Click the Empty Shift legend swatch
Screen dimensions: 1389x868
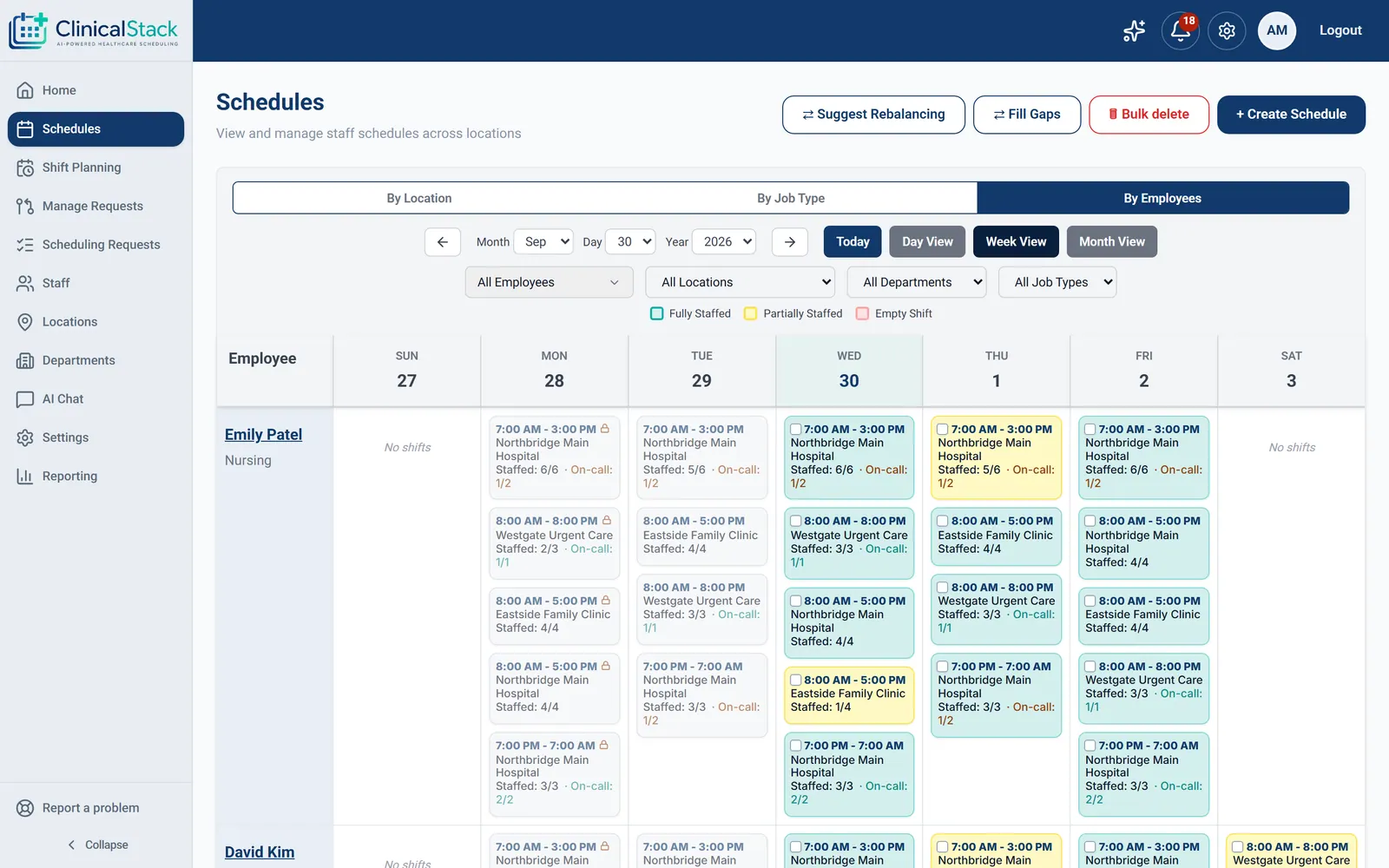863,313
